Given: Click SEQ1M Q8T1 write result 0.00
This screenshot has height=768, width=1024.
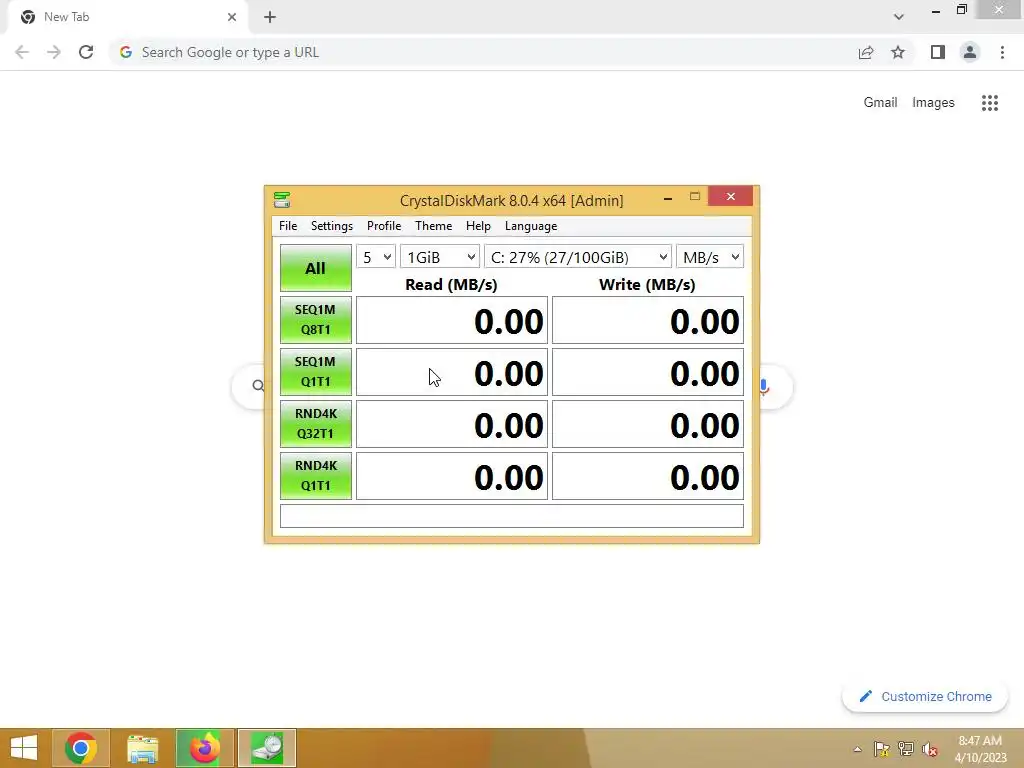Looking at the screenshot, I should coord(648,320).
